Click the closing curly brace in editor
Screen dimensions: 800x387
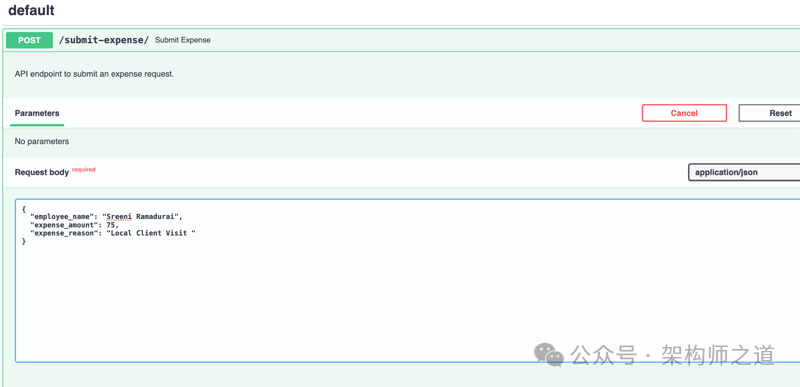23,241
